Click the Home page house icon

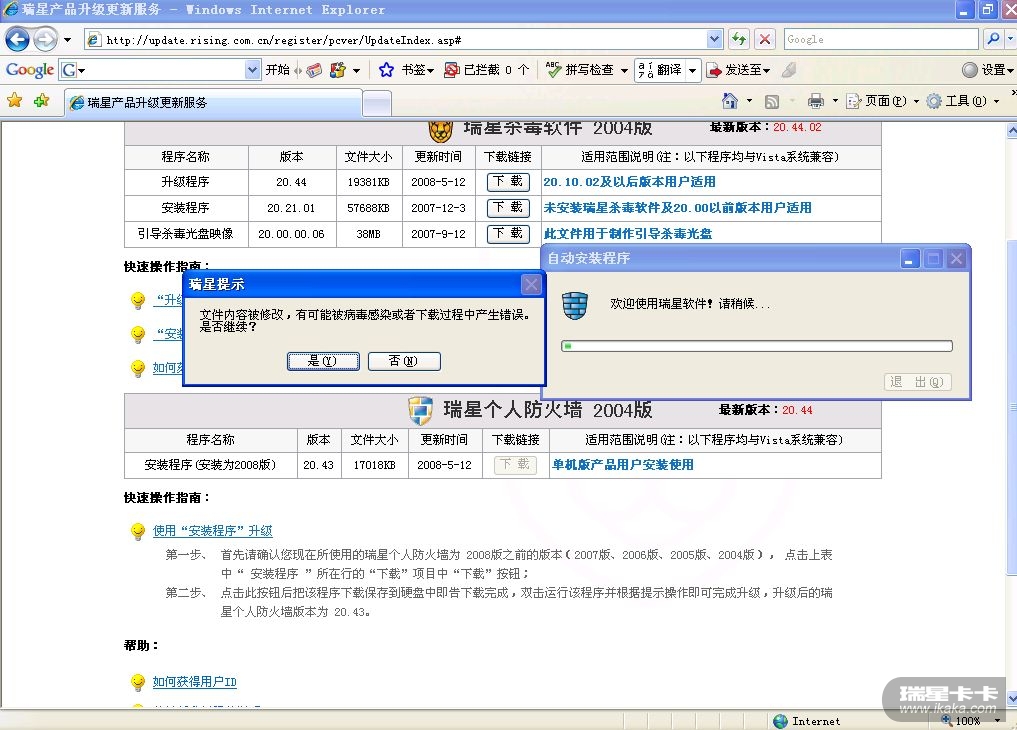730,100
